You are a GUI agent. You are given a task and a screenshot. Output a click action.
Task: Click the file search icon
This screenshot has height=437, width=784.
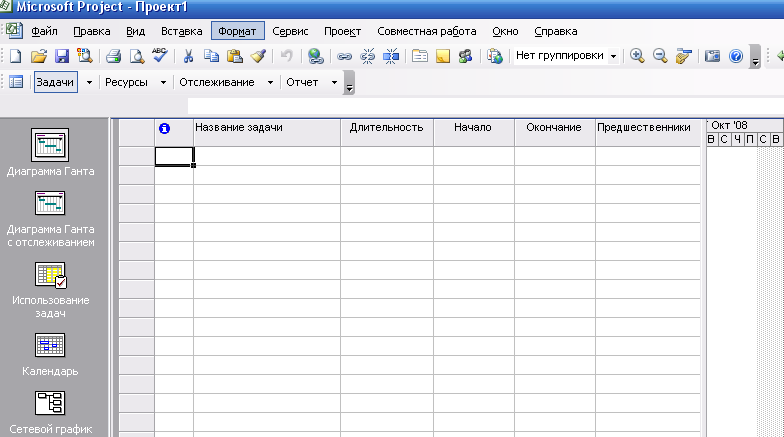pos(84,56)
